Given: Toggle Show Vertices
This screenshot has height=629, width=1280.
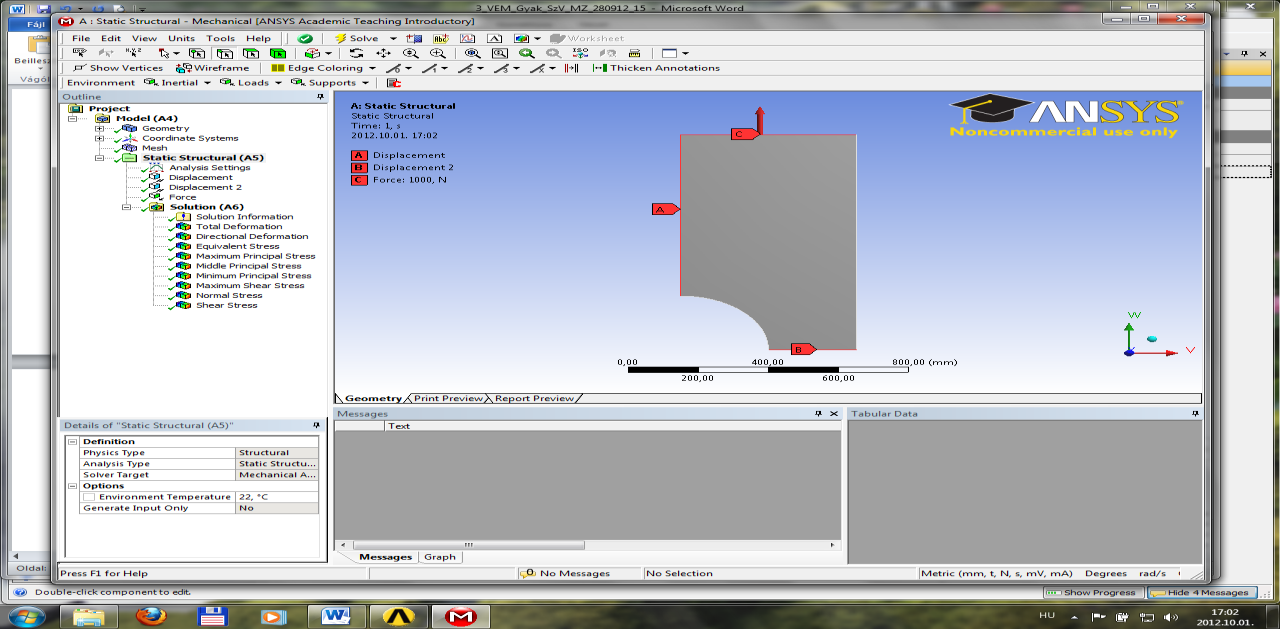Looking at the screenshot, I should [x=118, y=68].
